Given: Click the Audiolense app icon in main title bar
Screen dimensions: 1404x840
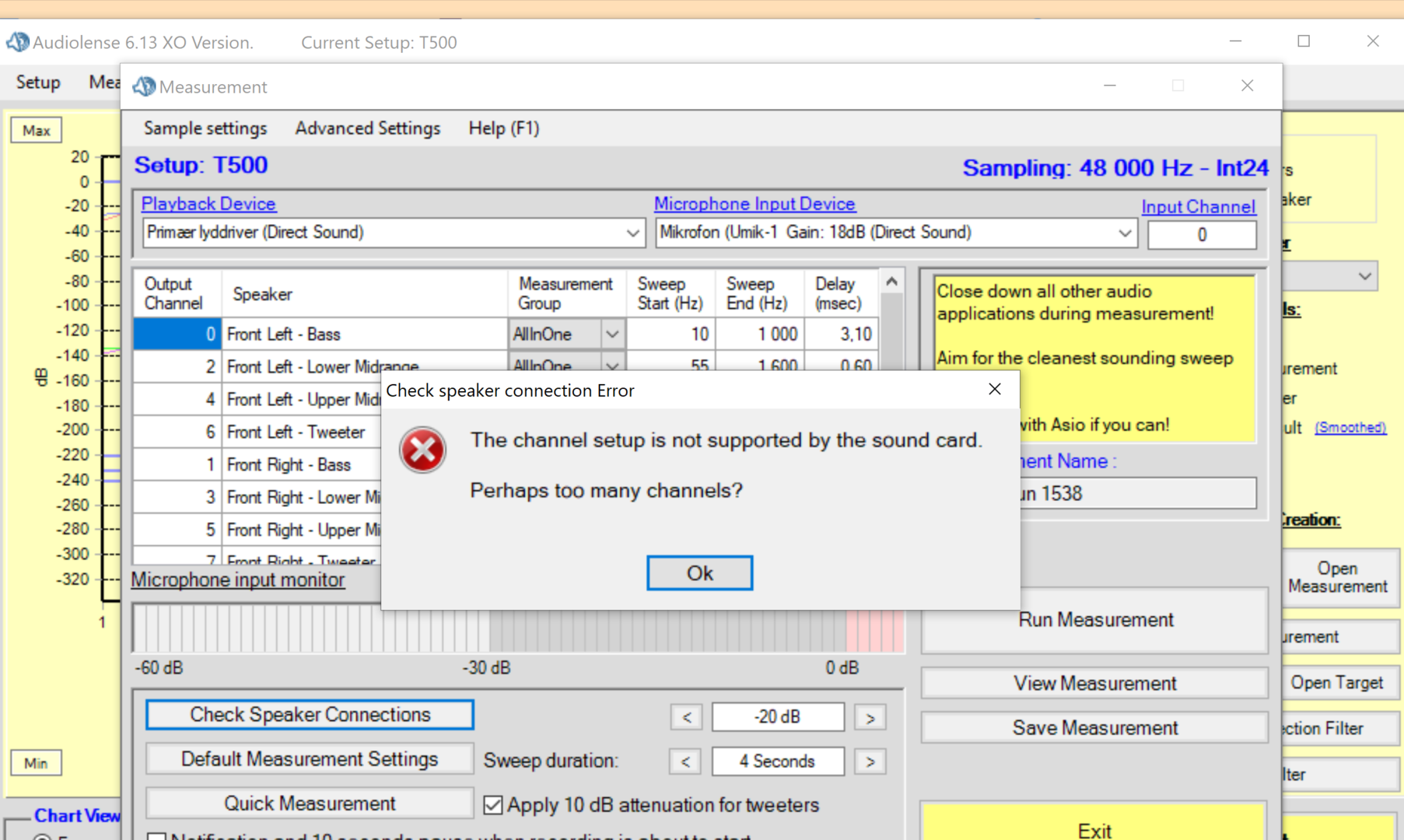Looking at the screenshot, I should pos(17,42).
